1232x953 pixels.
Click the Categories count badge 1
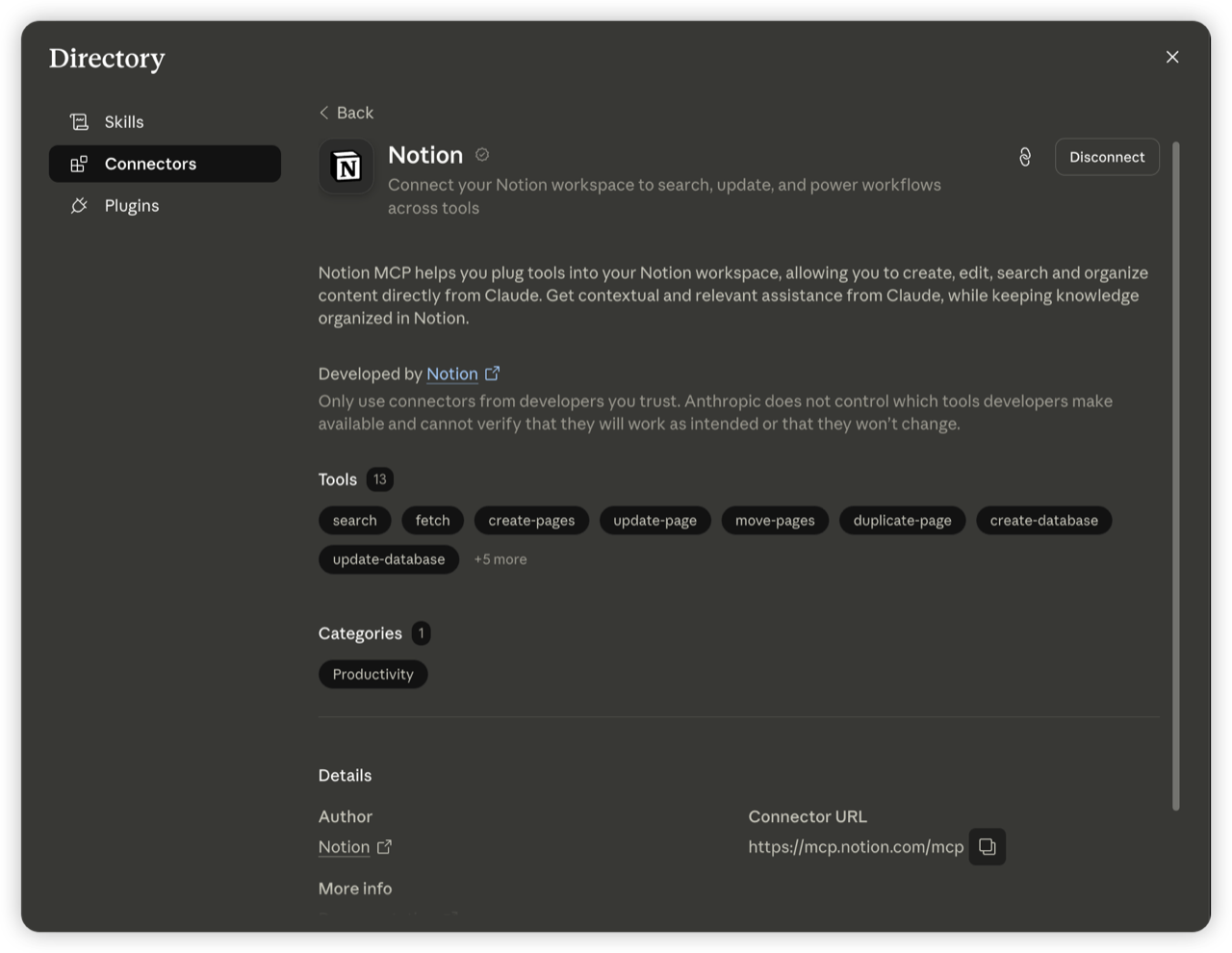[421, 633]
